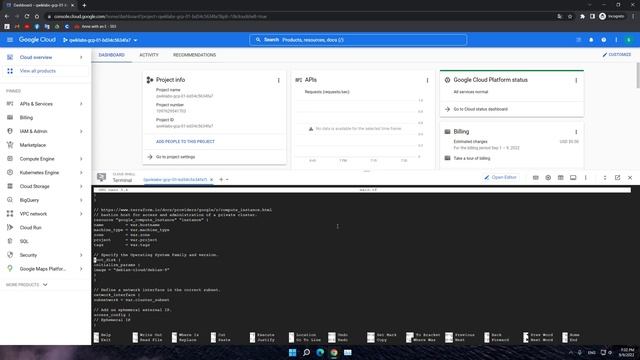The width and height of the screenshot is (640, 360).
Task: Click the Cloud Shell minimize/restore icon
Action: coord(605,178)
